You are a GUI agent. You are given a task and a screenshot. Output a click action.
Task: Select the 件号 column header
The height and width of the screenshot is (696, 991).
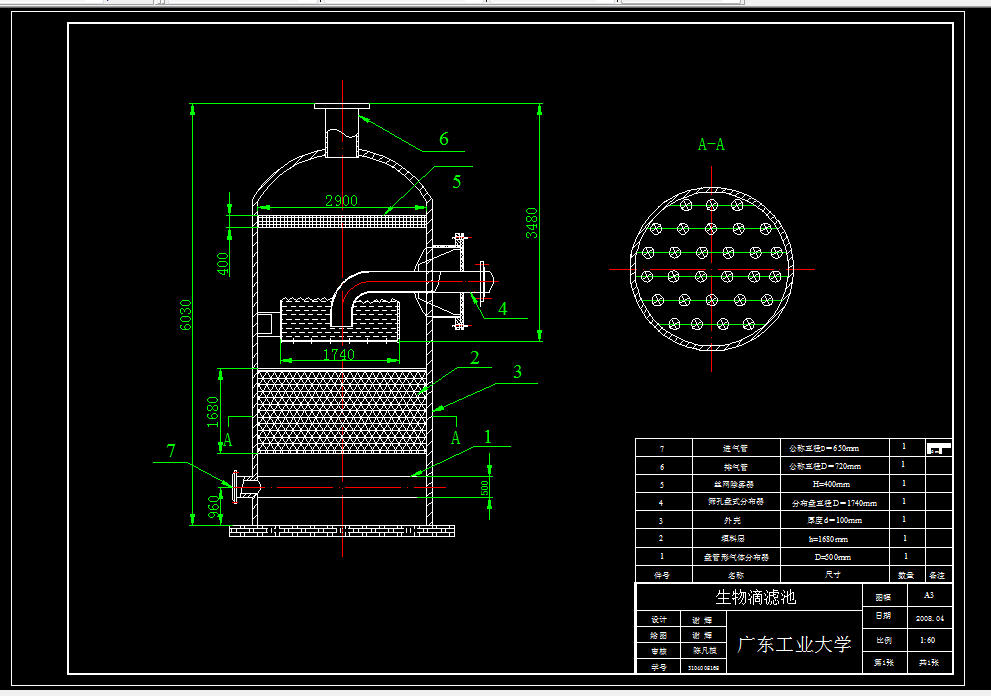[662, 575]
